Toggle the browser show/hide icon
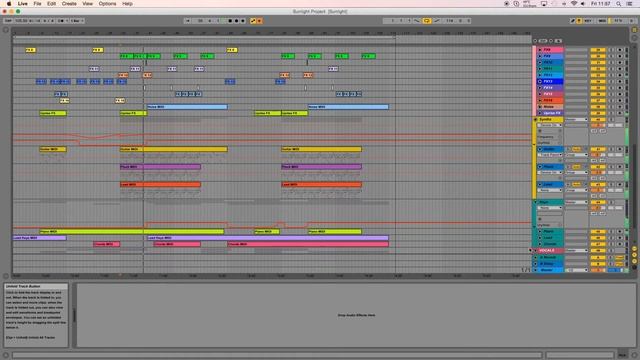Screen dimensions: 640x360 coord(6,30)
